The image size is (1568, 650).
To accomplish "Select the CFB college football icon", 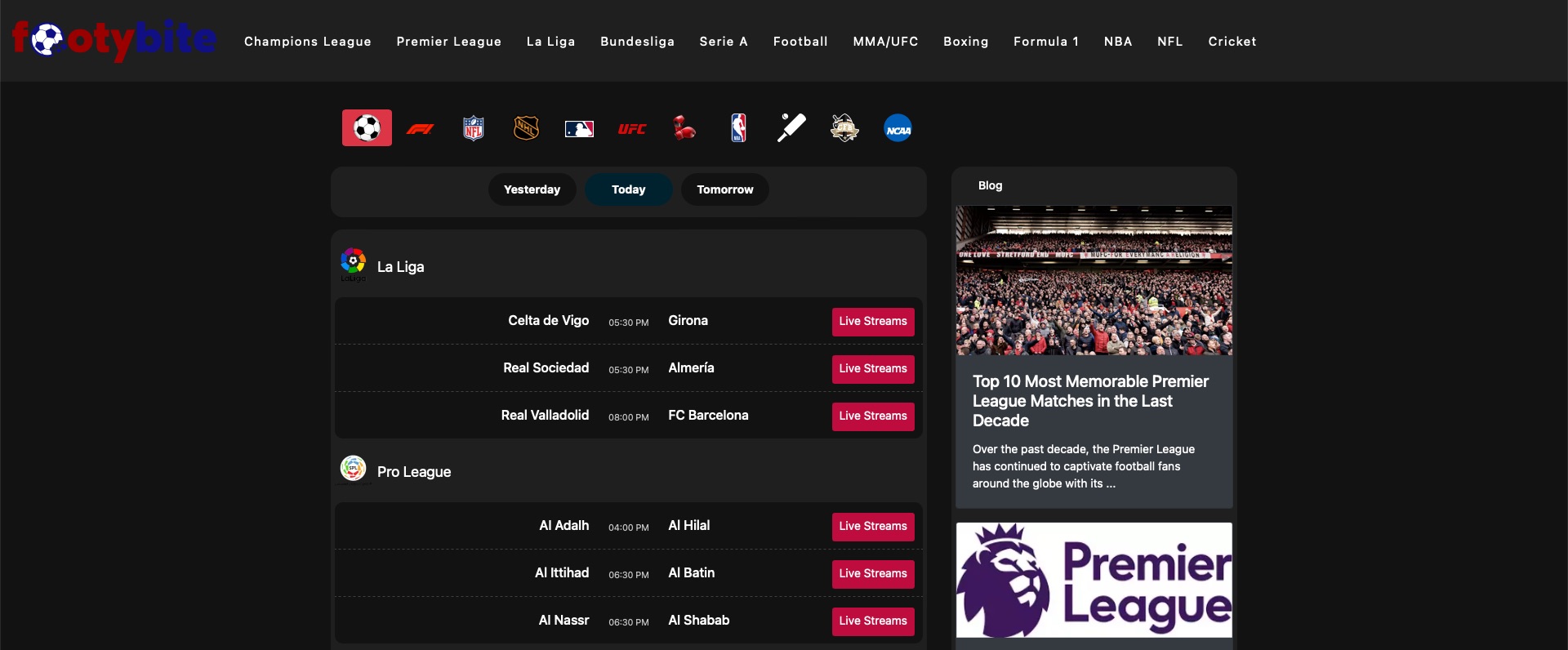I will click(x=844, y=128).
